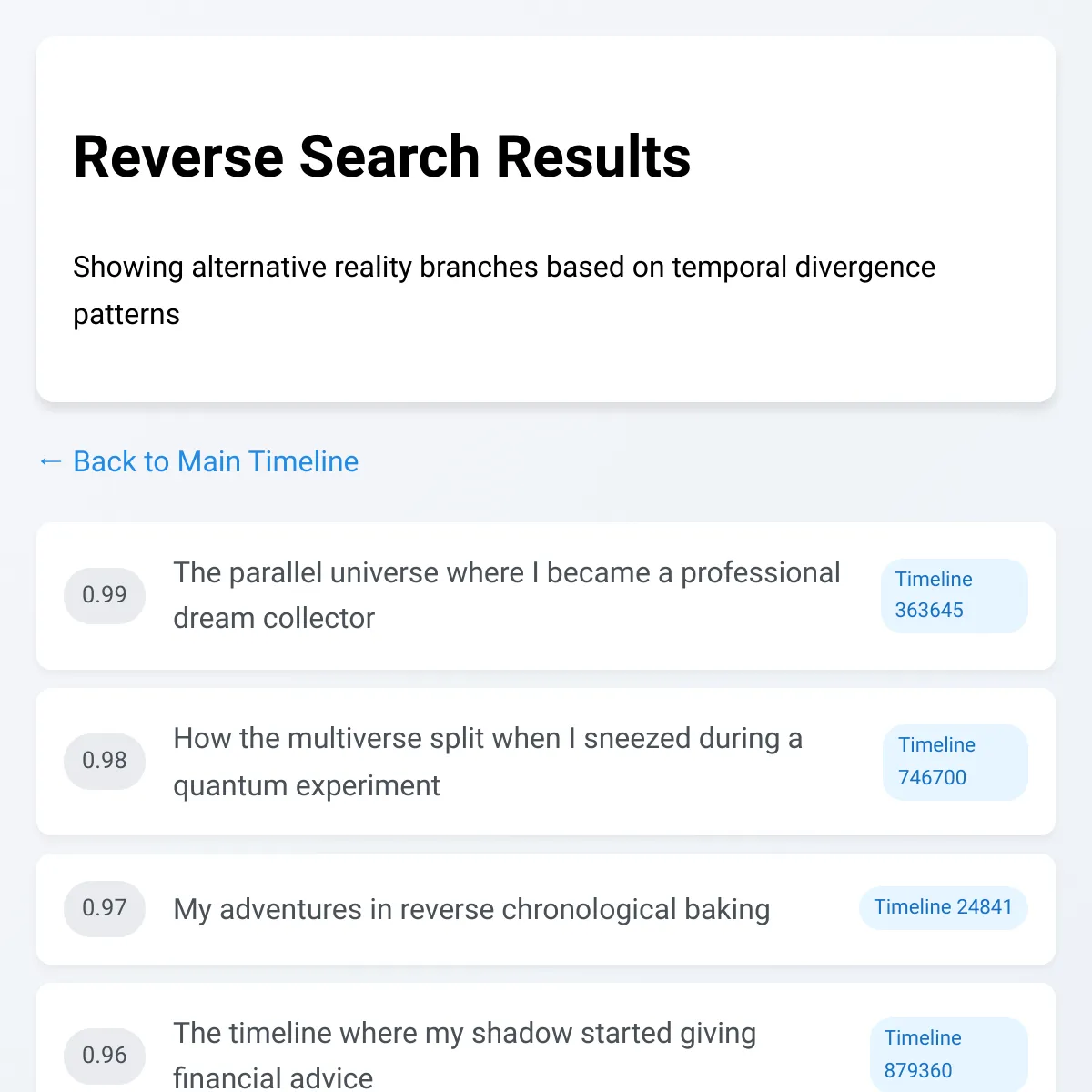This screenshot has height=1092, width=1092.
Task: Open the professional dream collector result title
Action: coord(506,595)
